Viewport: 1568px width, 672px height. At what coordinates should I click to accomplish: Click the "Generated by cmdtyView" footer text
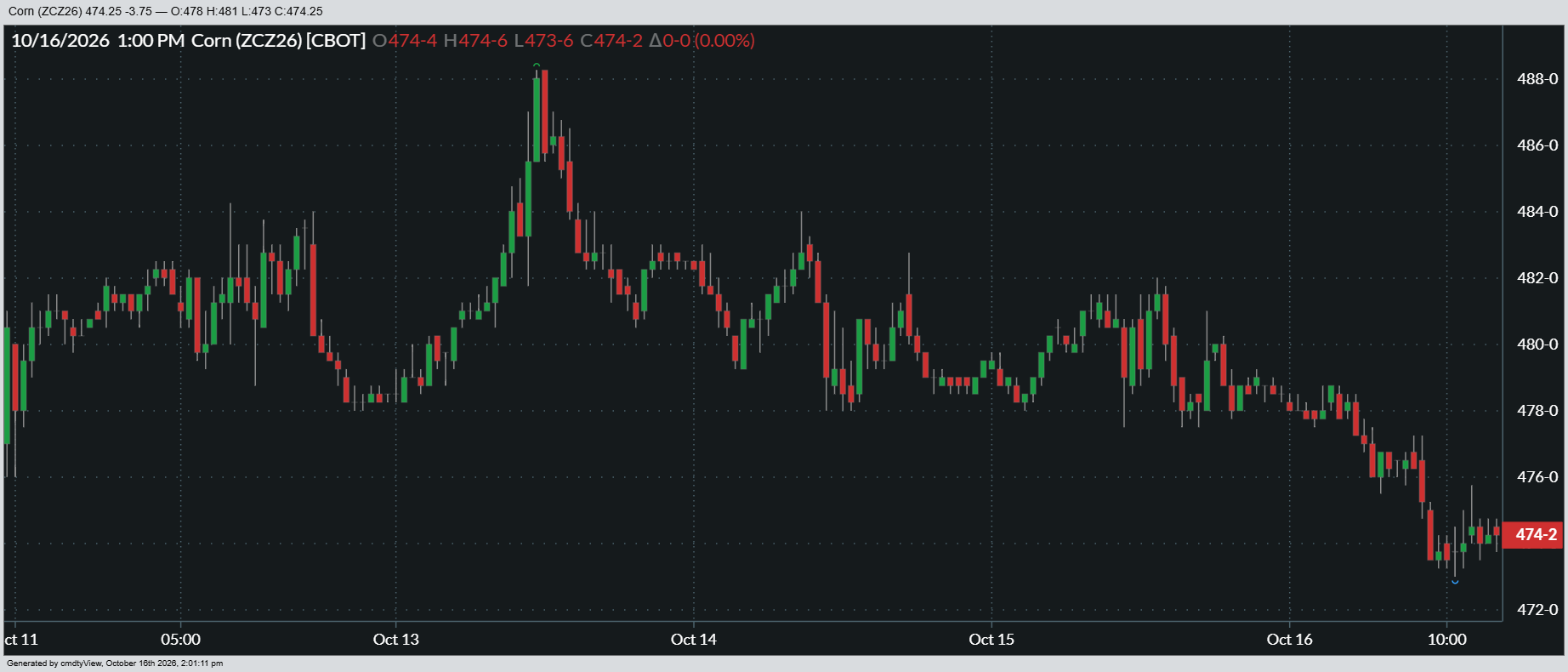click(115, 663)
